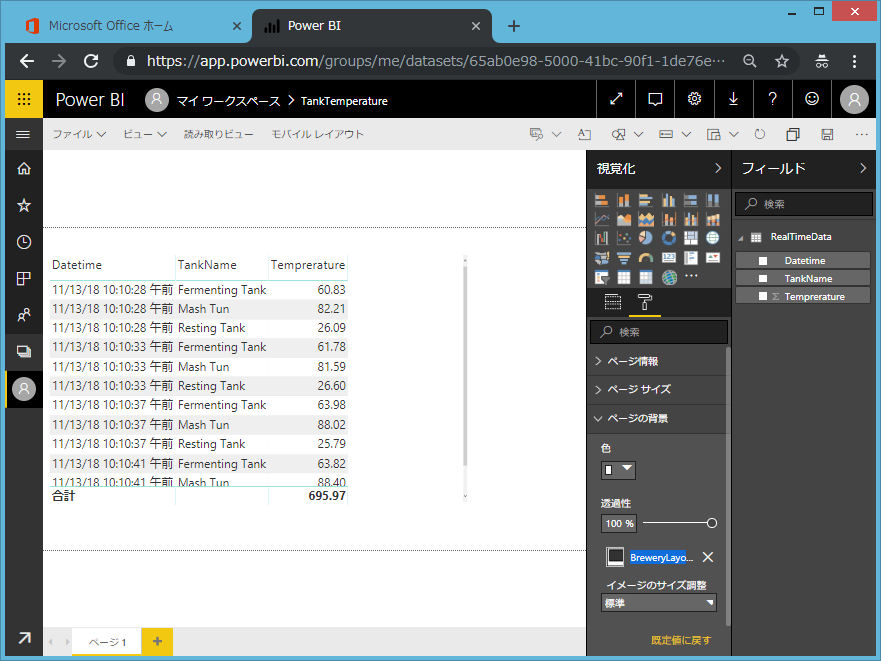Switch to 読み取りビュー
The image size is (881, 661).
219,134
